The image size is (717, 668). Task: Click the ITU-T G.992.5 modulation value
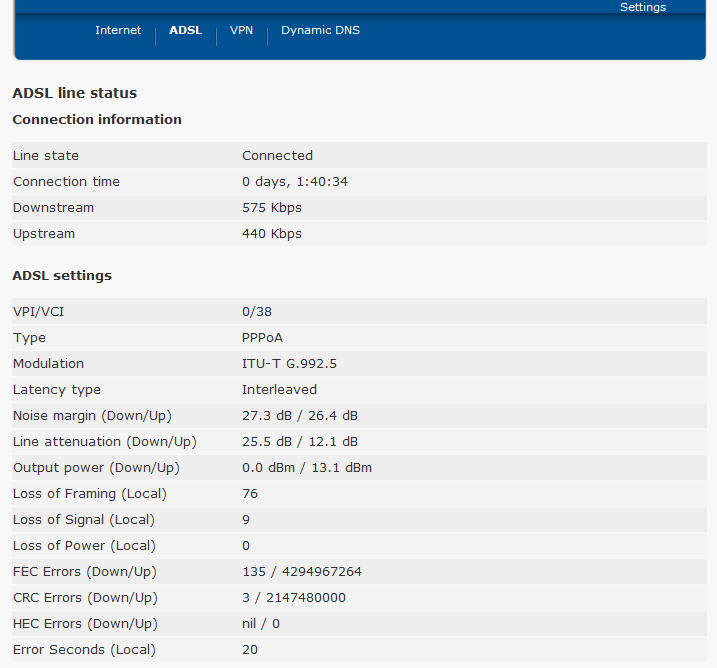(289, 363)
